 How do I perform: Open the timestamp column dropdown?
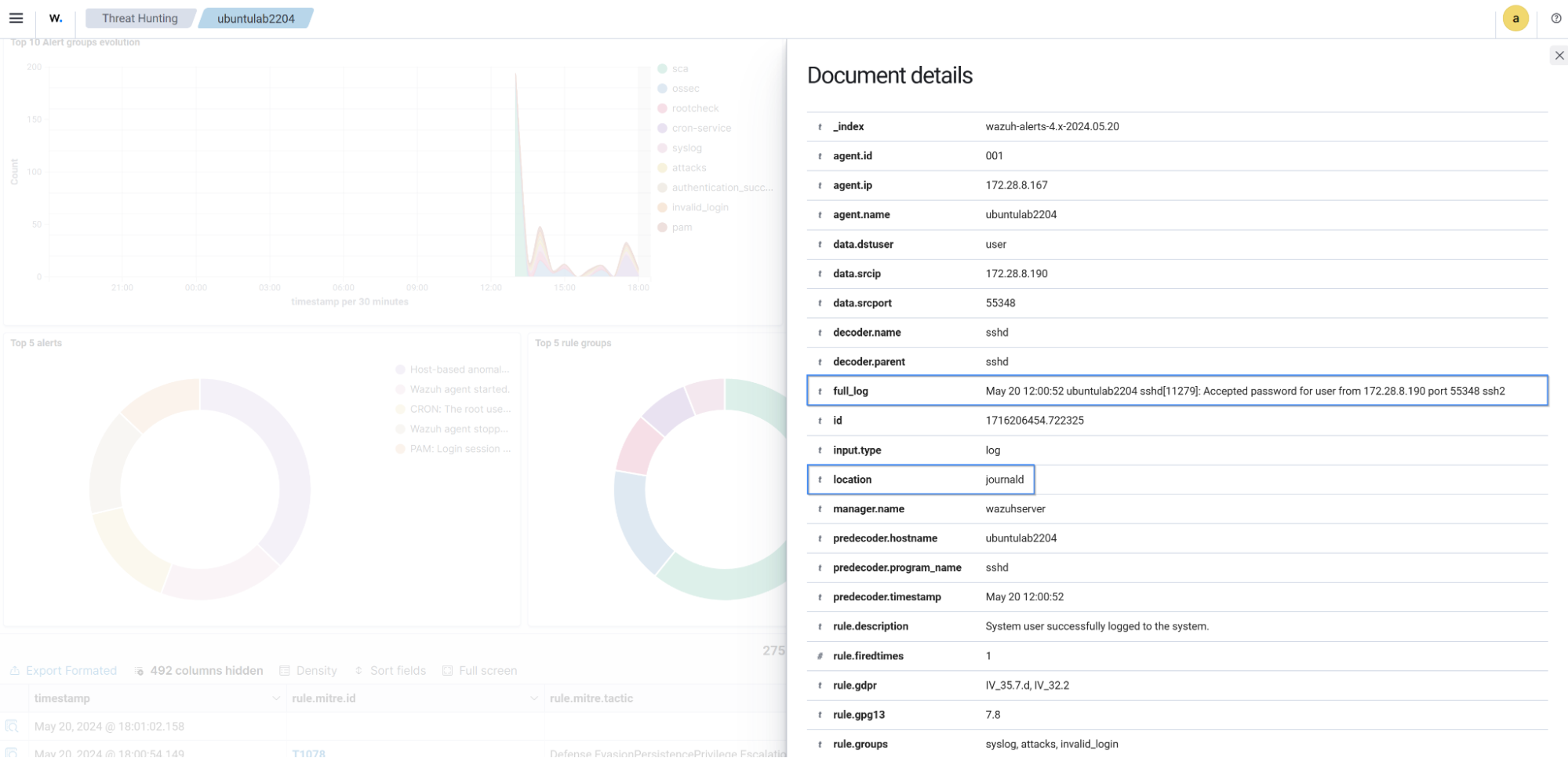[275, 698]
